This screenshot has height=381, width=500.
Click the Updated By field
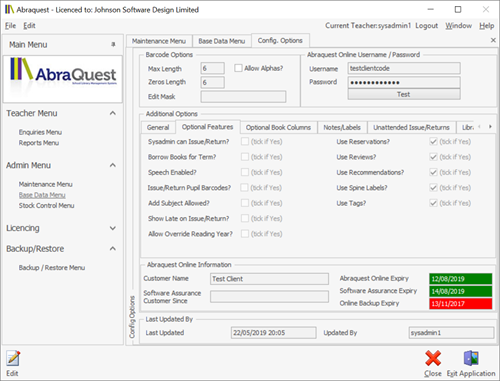click(451, 333)
